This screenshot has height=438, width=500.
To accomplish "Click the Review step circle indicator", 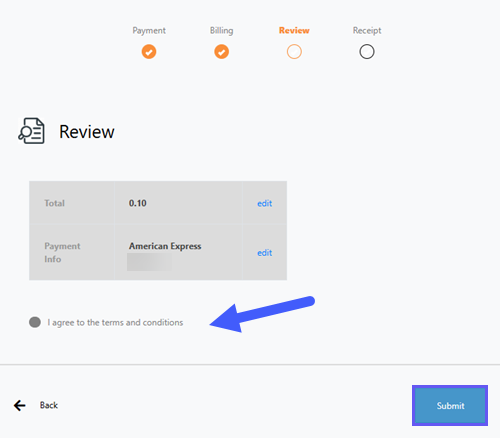I will (294, 52).
